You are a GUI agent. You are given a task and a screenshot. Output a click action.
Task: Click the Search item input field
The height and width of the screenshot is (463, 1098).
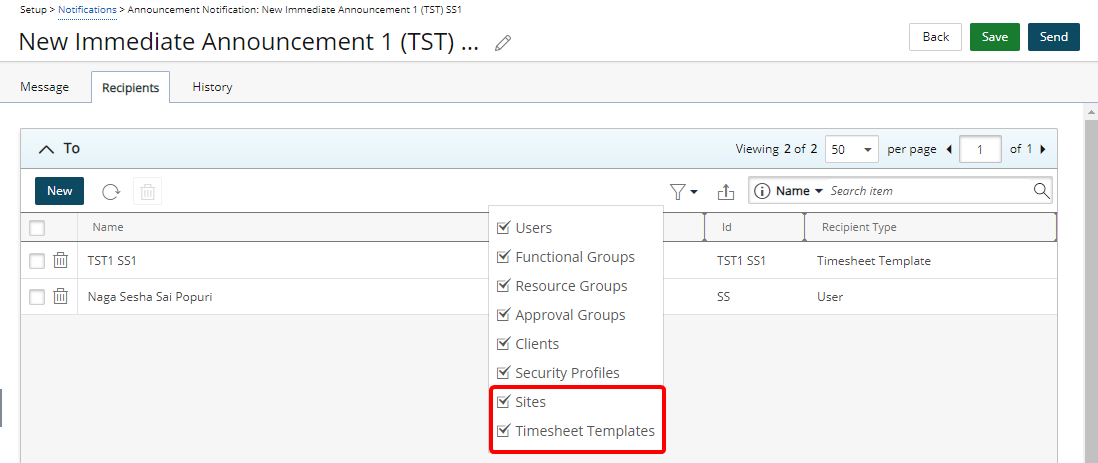point(928,191)
